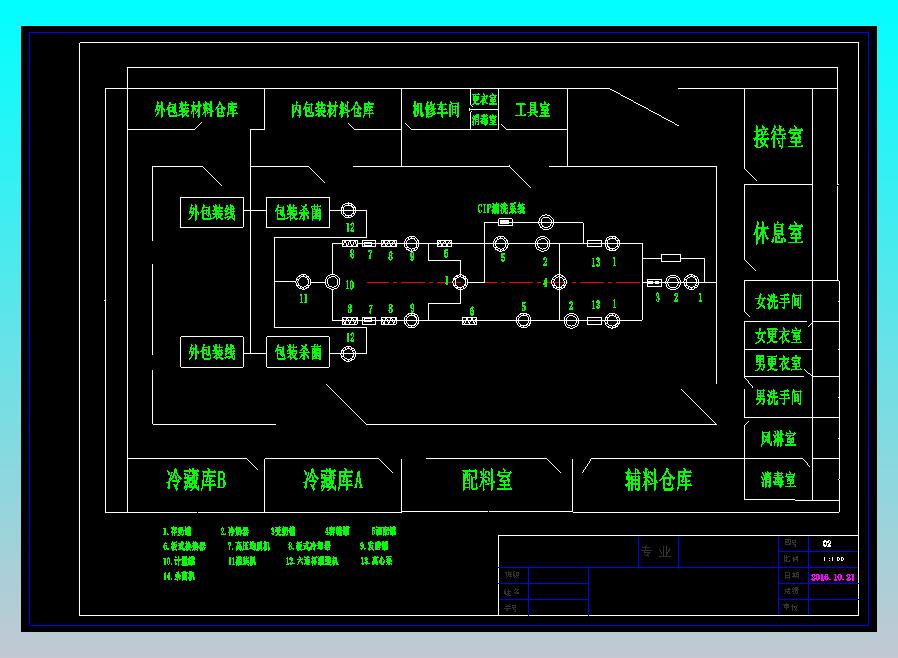Click the CIP清洗系统 label

(x=501, y=208)
